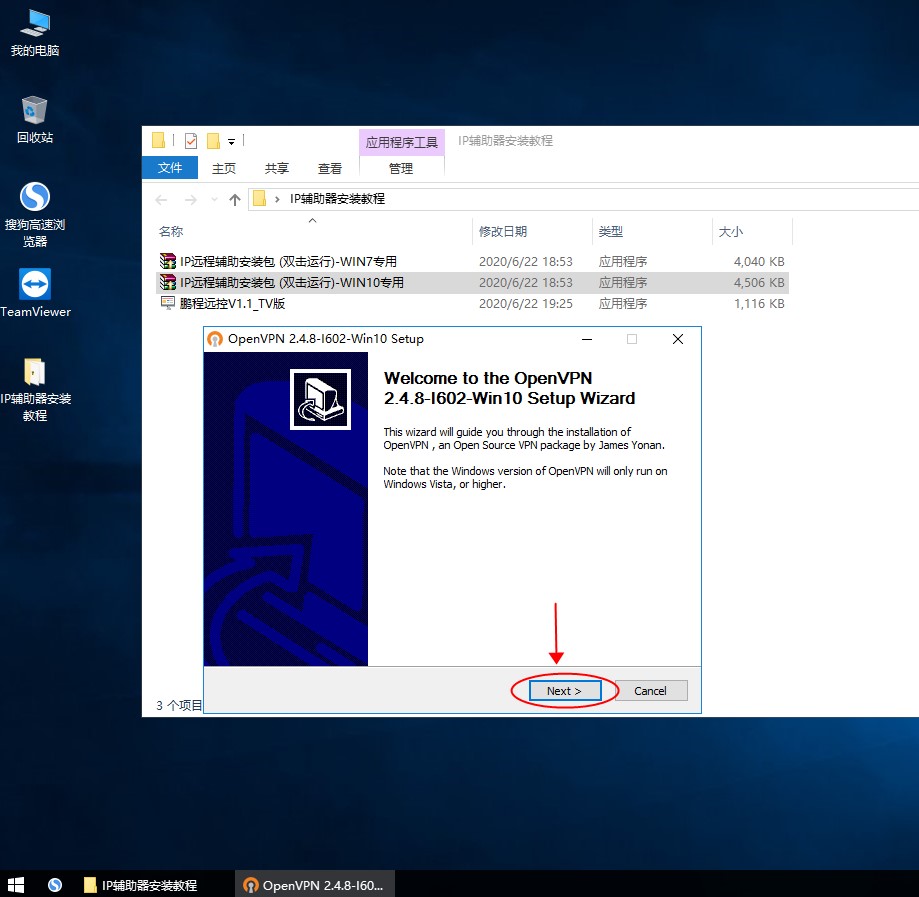The height and width of the screenshot is (897, 919).
Task: Open recent locations dropdown arrow
Action: click(215, 200)
